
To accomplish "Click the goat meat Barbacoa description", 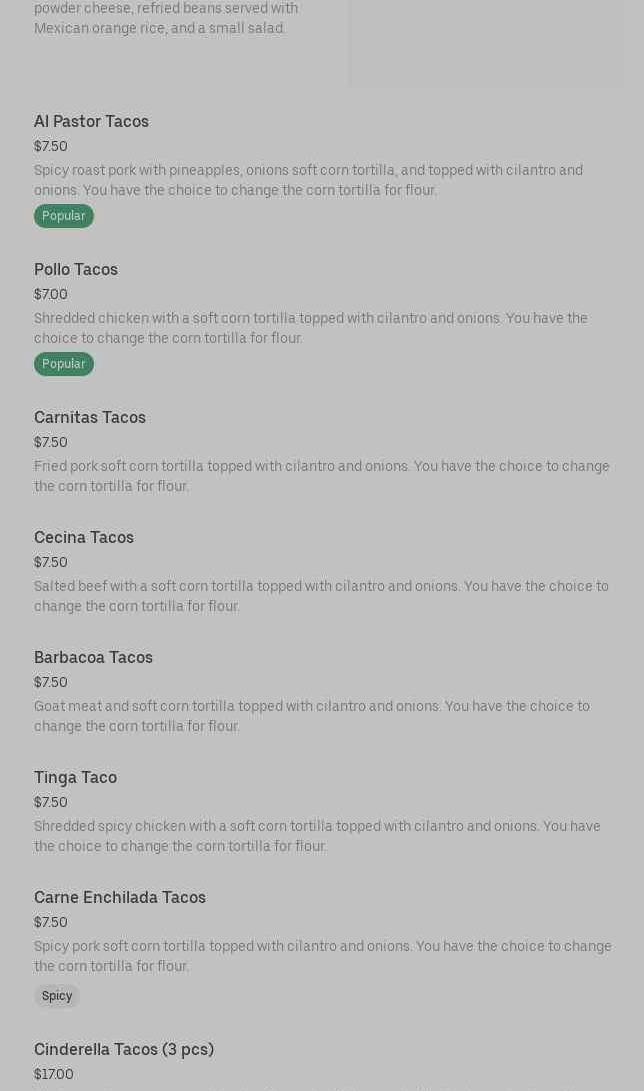I will coord(311,717).
